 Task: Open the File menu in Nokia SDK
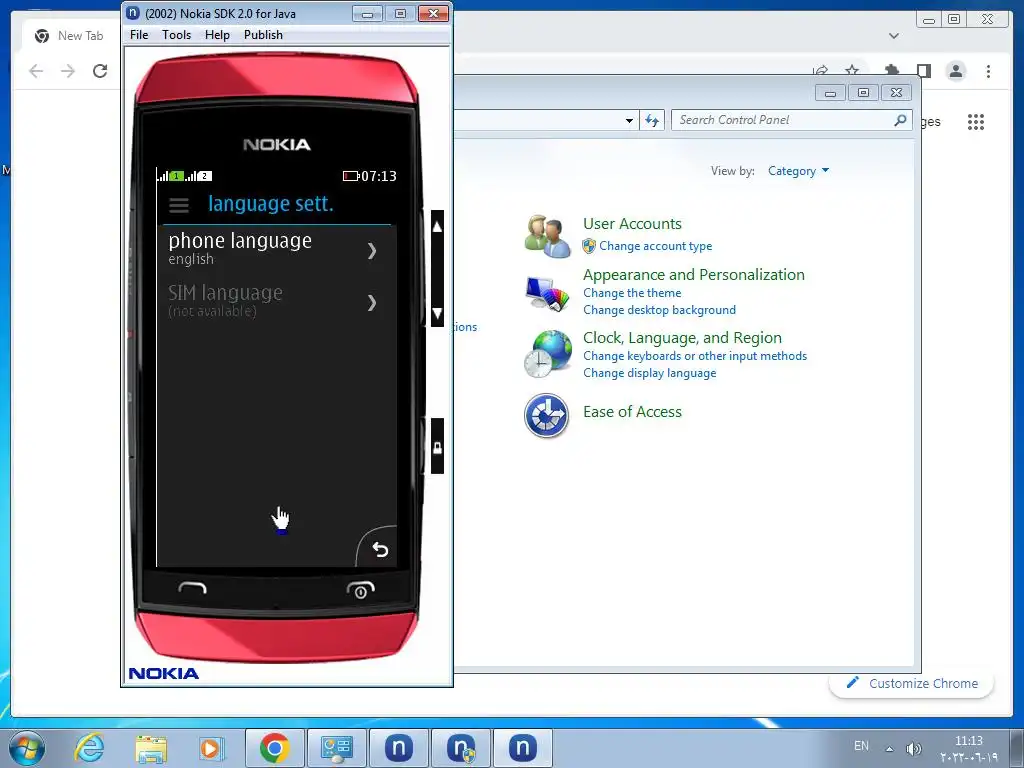point(138,35)
